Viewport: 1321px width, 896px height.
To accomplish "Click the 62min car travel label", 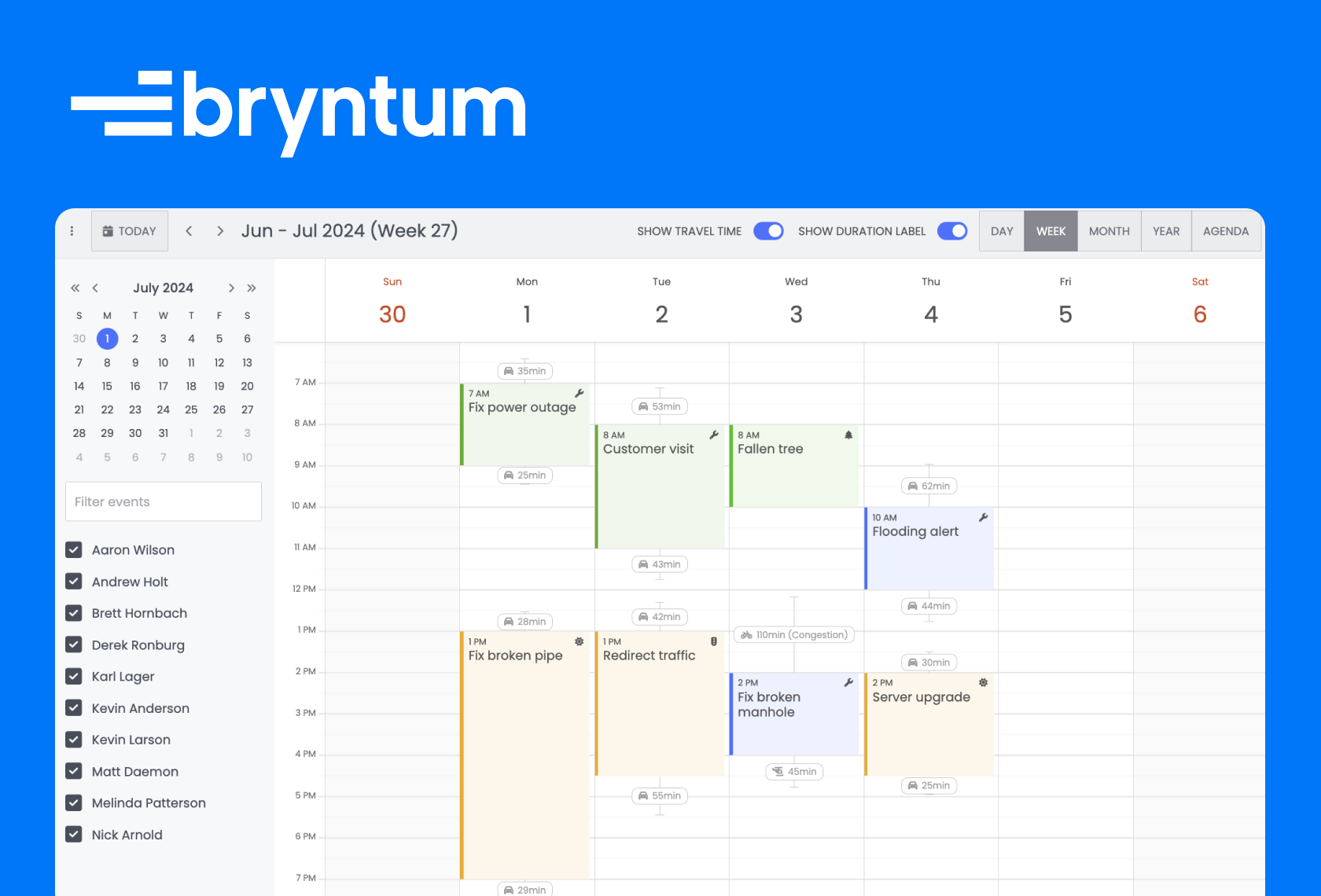I will pos(929,486).
